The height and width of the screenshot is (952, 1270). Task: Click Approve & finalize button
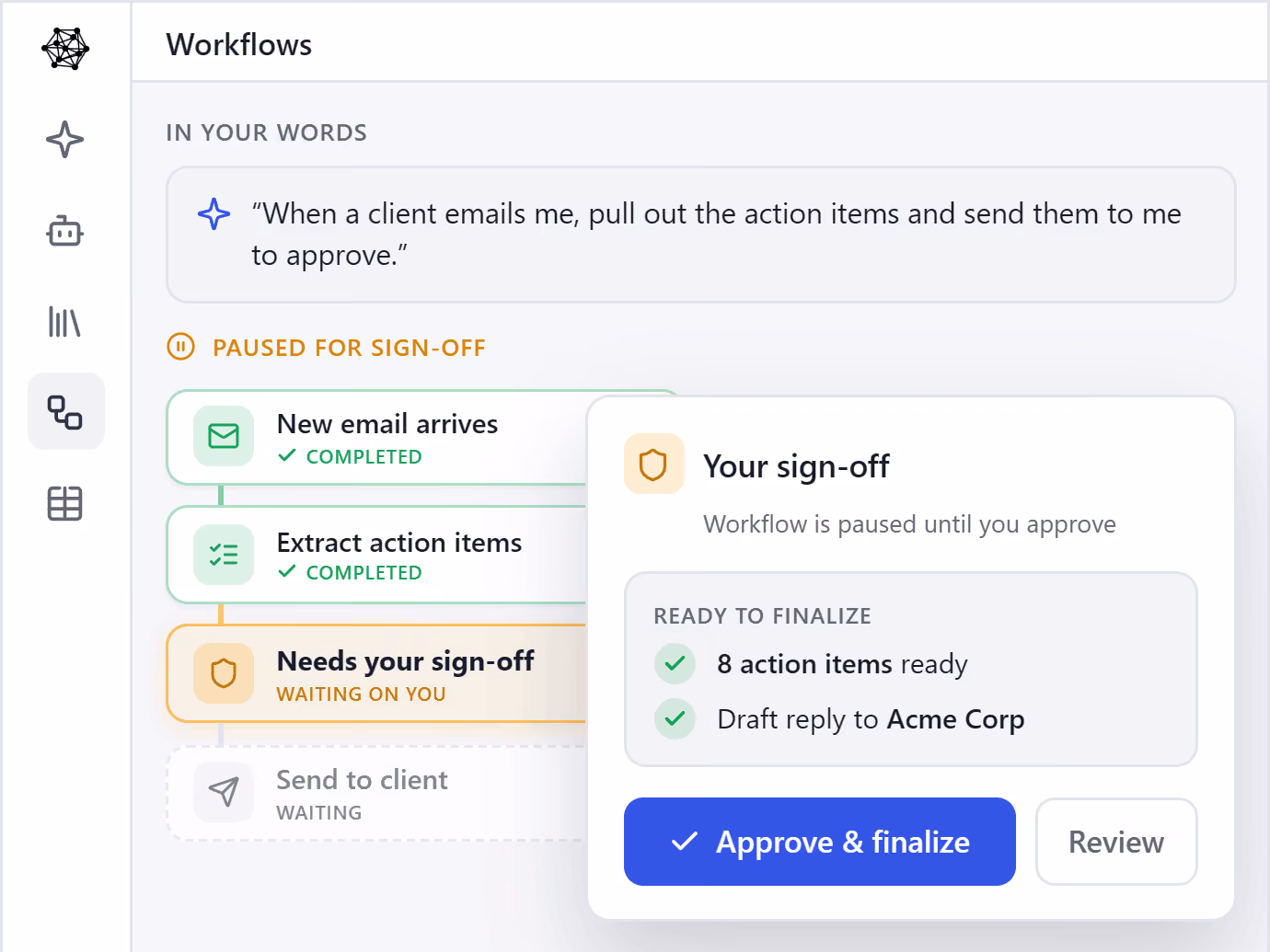(x=820, y=842)
